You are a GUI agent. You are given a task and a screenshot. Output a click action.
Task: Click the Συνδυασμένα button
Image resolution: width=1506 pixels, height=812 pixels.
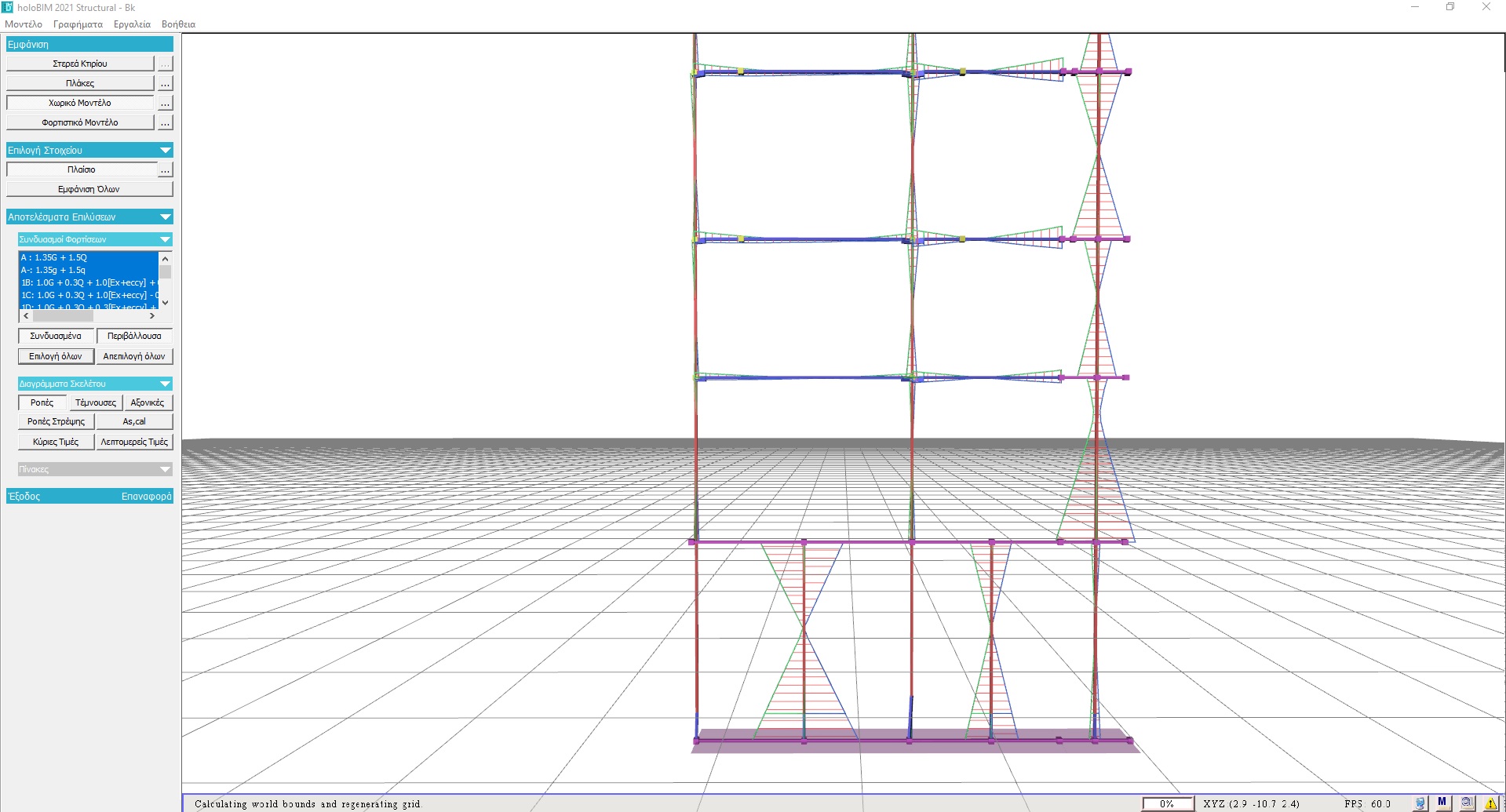(x=56, y=336)
